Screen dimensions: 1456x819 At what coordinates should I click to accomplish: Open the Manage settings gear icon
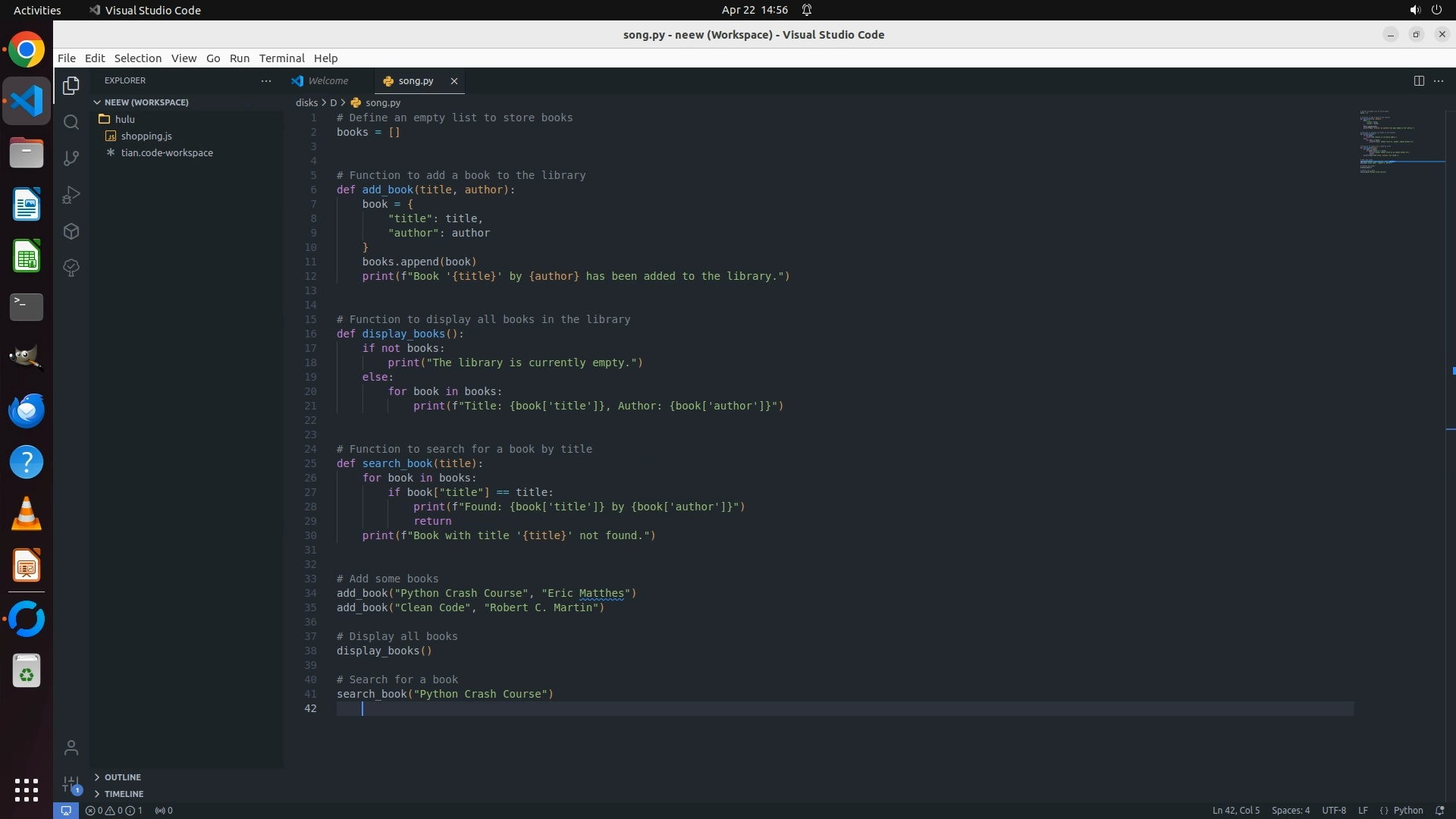[71, 784]
